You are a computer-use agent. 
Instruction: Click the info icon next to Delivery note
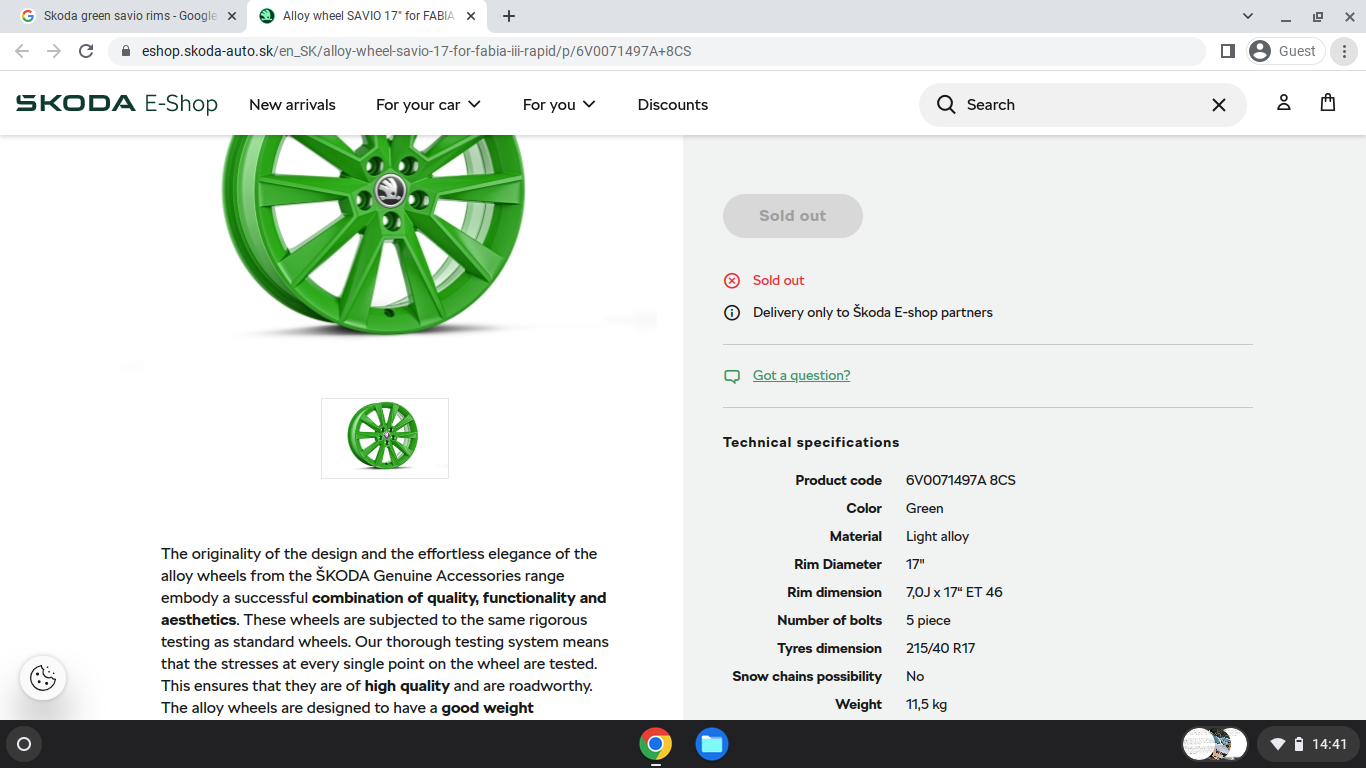[732, 312]
